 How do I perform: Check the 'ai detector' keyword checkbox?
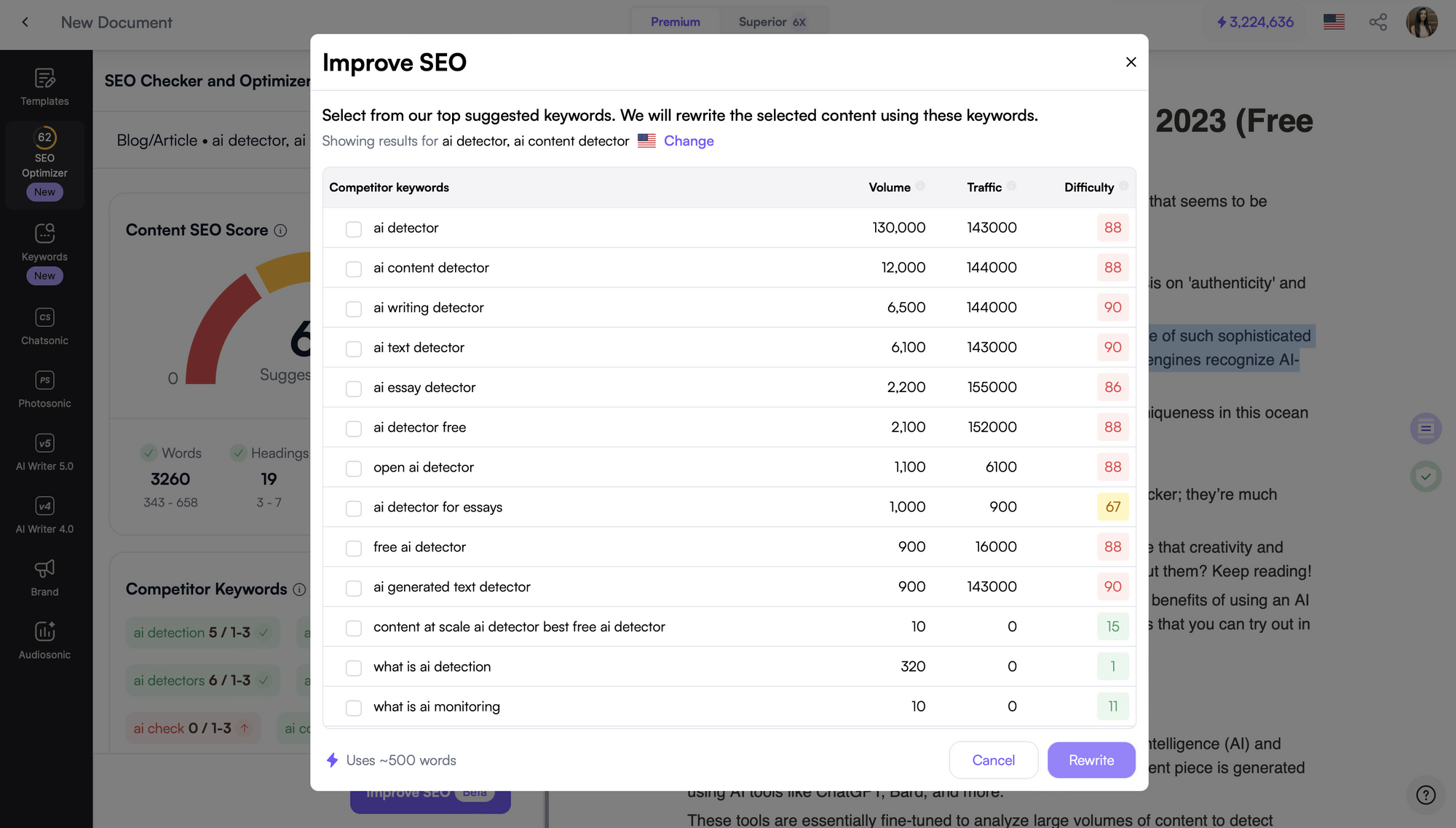(x=354, y=229)
